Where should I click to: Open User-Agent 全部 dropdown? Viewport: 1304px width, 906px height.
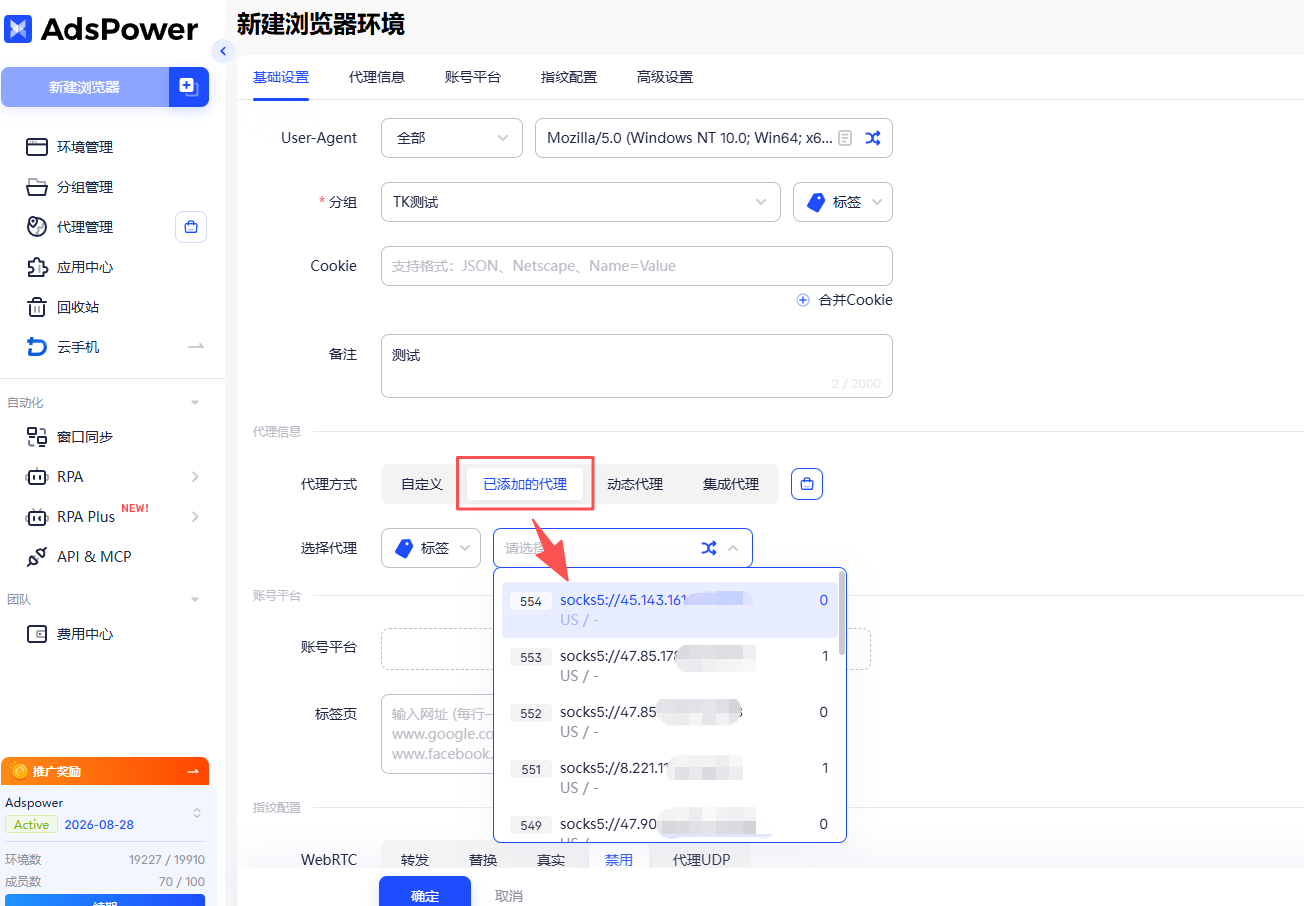pos(452,138)
